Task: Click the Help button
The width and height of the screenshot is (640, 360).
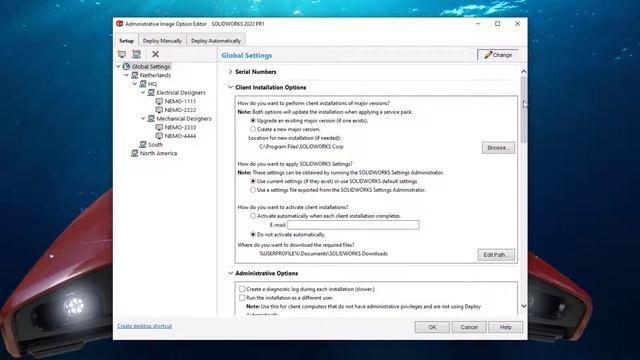Action: tap(505, 327)
